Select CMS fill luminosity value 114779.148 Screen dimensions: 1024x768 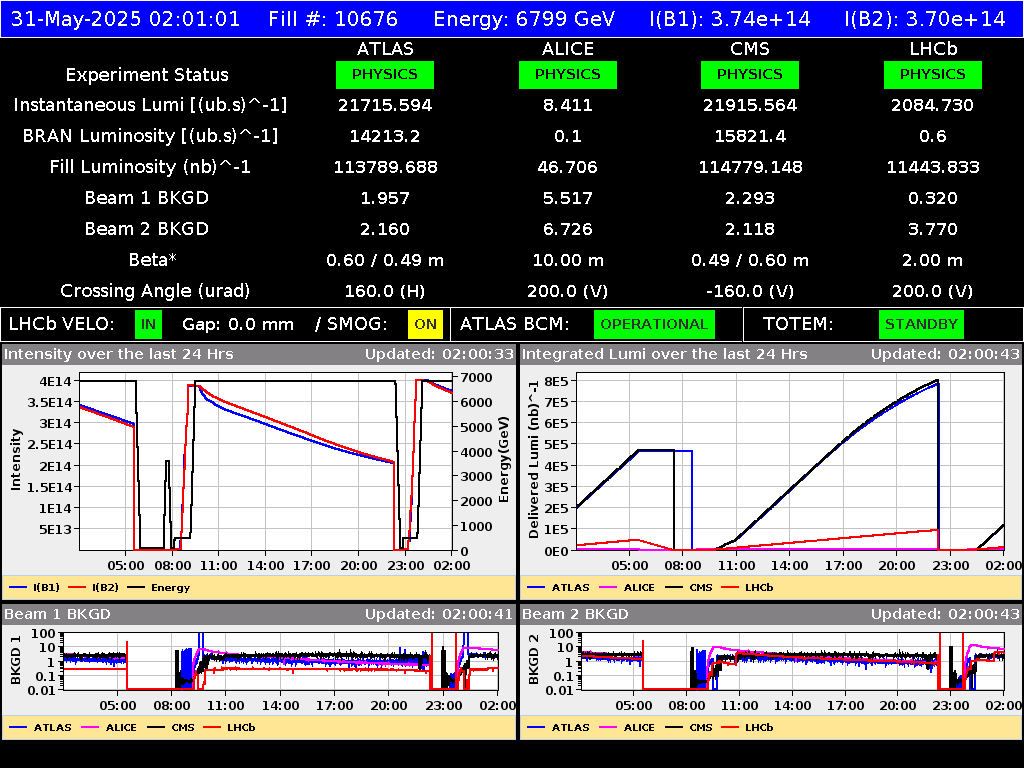(x=750, y=167)
